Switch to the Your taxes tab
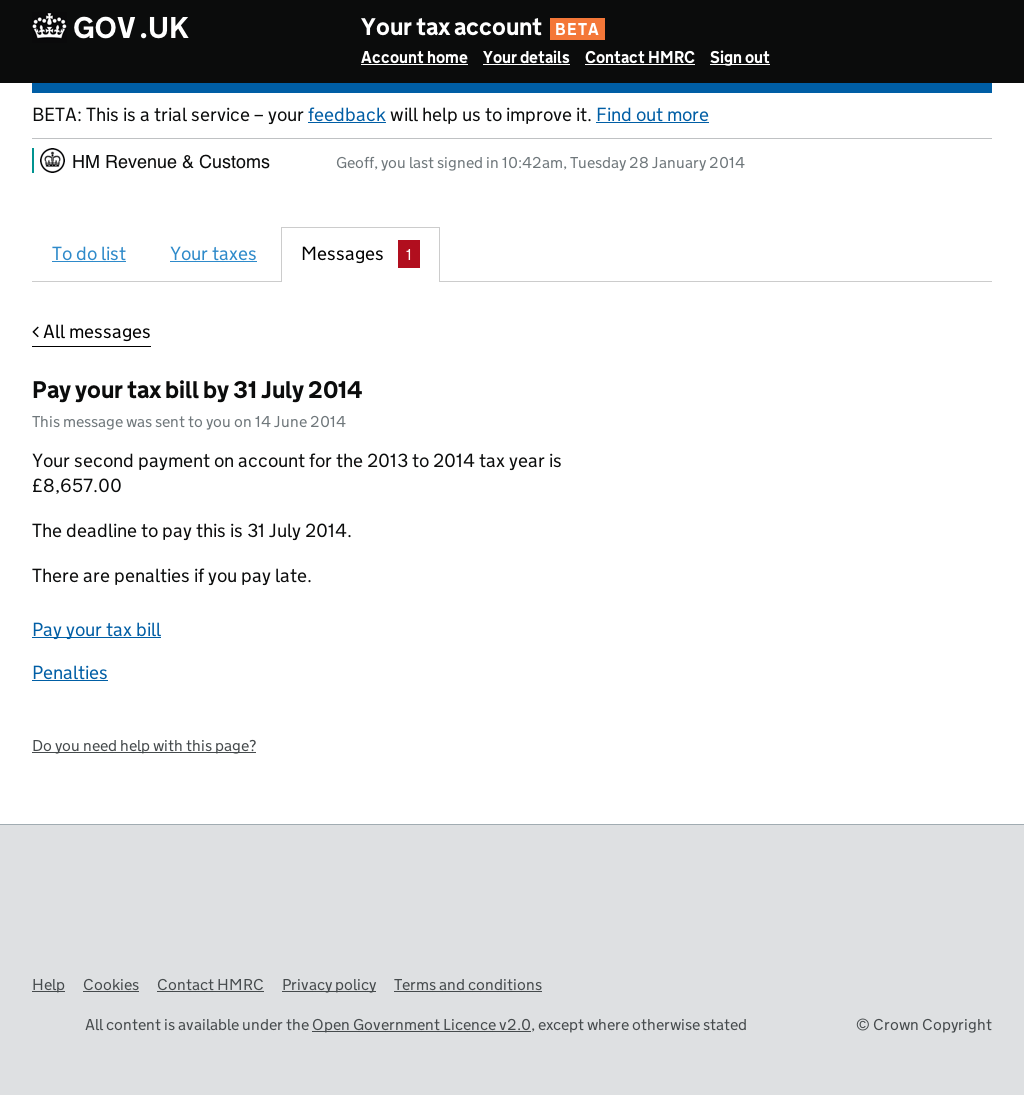Screen dimensions: 1024x1095 (213, 254)
